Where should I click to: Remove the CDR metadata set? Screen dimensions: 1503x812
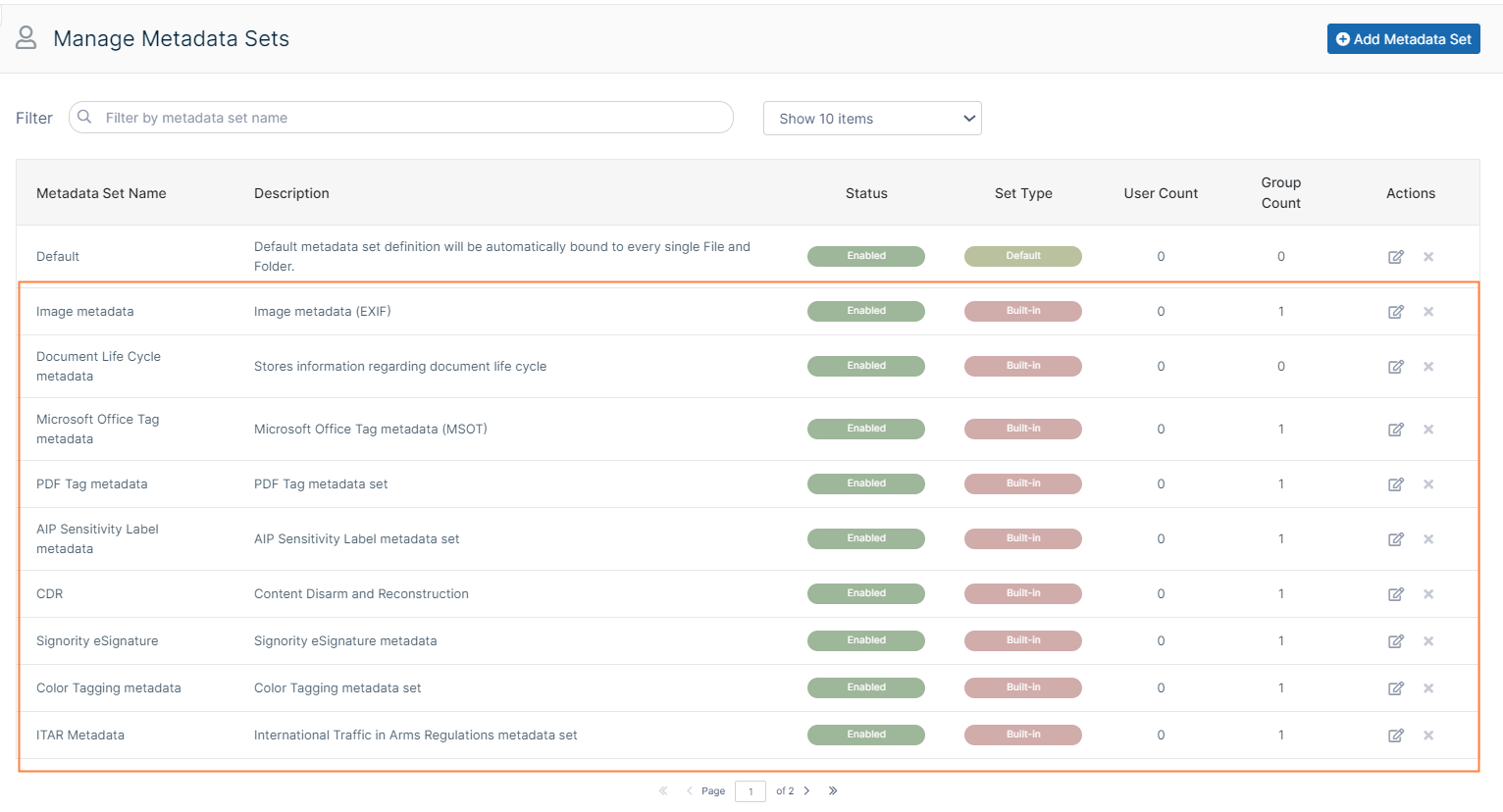[x=1428, y=594]
